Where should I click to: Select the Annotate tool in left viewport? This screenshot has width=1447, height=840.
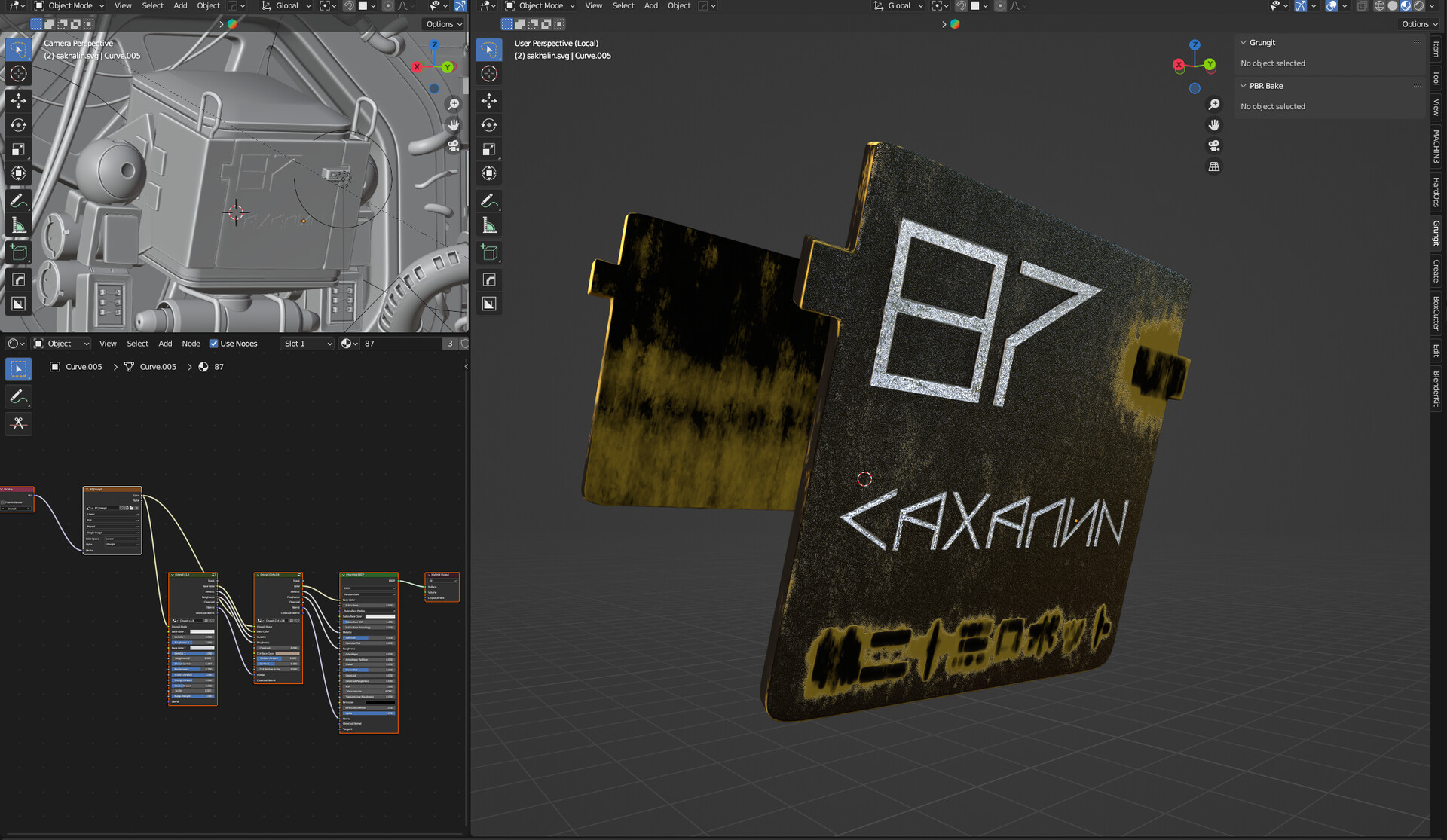(18, 201)
